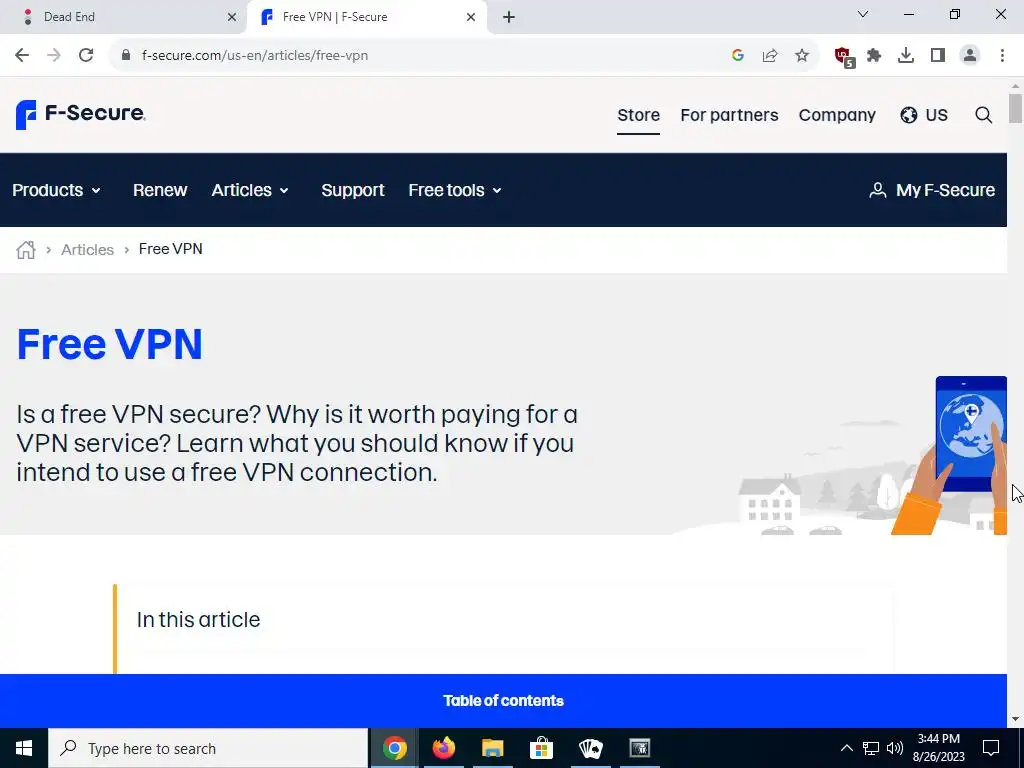Open the tab search chevron

[x=863, y=14]
